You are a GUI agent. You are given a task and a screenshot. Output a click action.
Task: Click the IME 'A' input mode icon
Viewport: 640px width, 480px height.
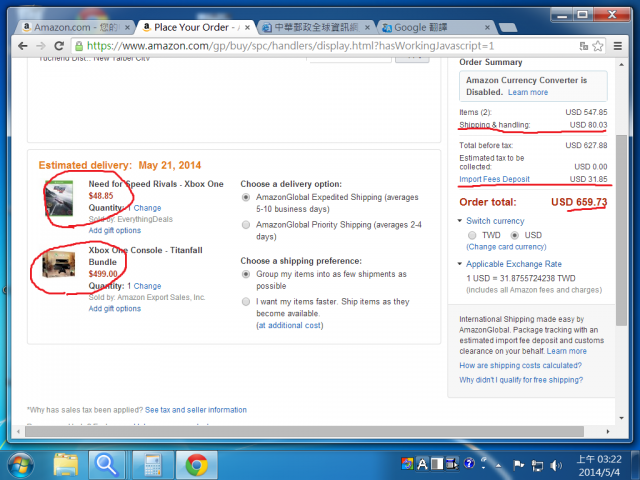pos(422,464)
